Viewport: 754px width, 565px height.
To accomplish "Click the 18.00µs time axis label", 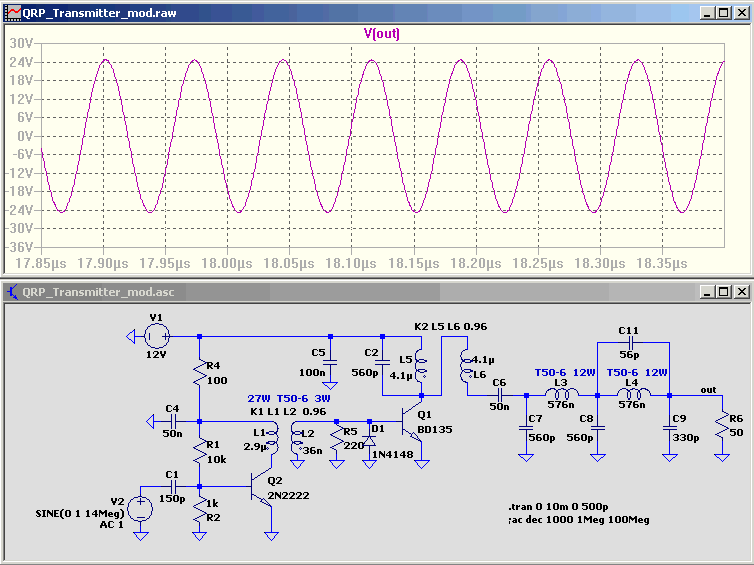I will [x=233, y=262].
